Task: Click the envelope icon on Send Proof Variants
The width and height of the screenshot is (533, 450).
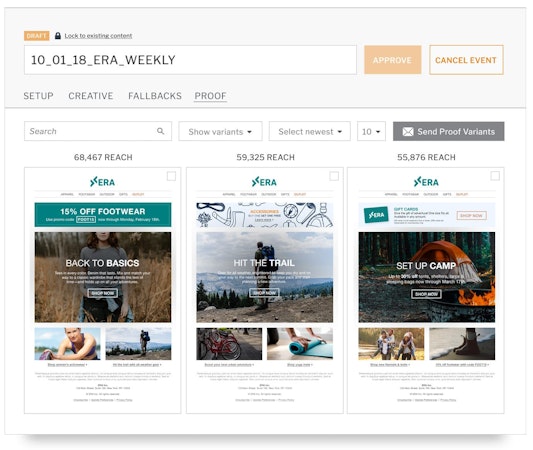Action: pos(408,132)
